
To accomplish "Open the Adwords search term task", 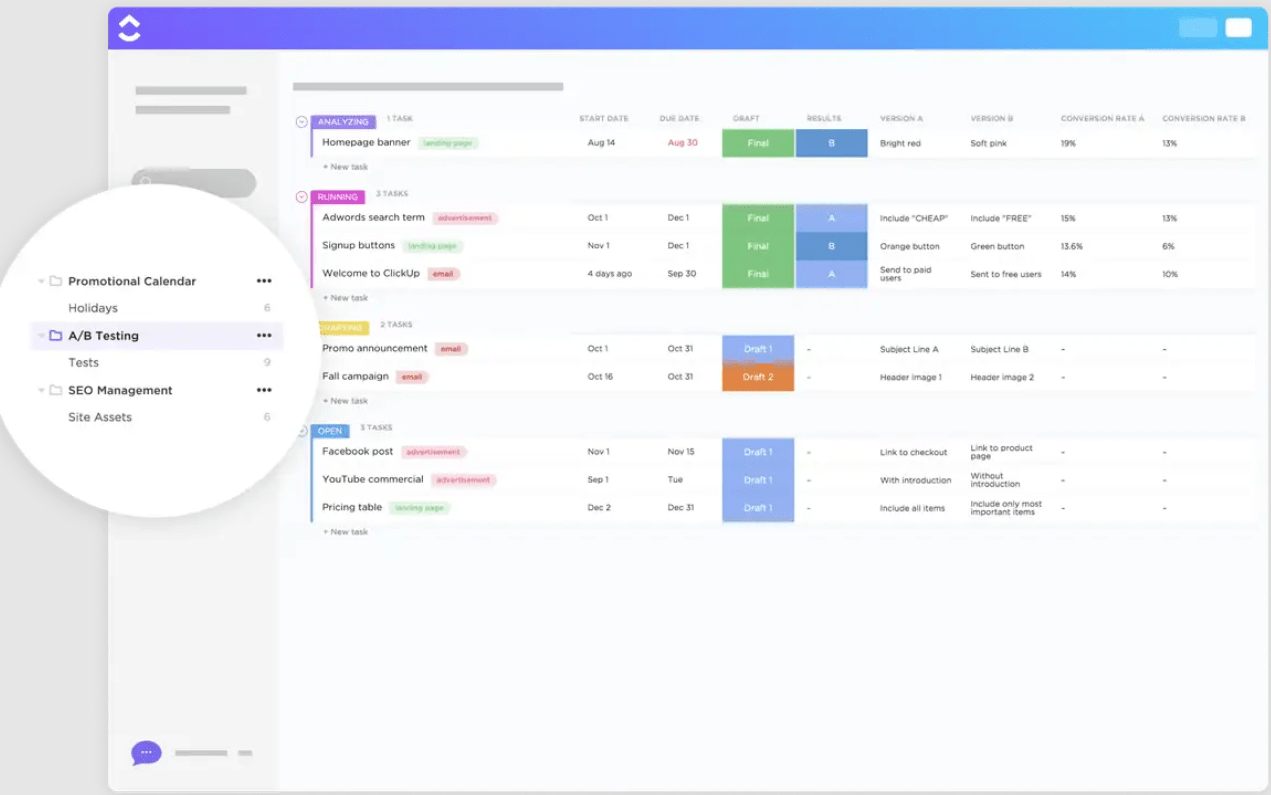I will (x=373, y=217).
